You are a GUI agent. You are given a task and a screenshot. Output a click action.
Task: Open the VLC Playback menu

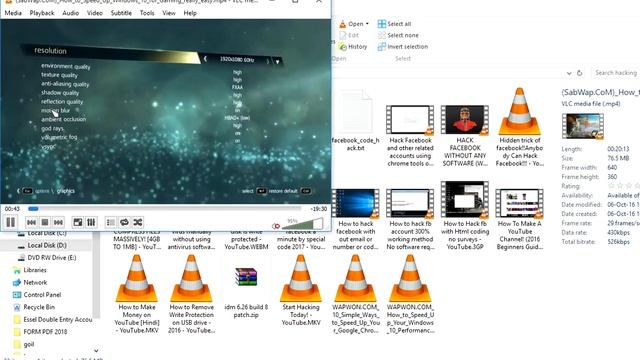click(42, 13)
